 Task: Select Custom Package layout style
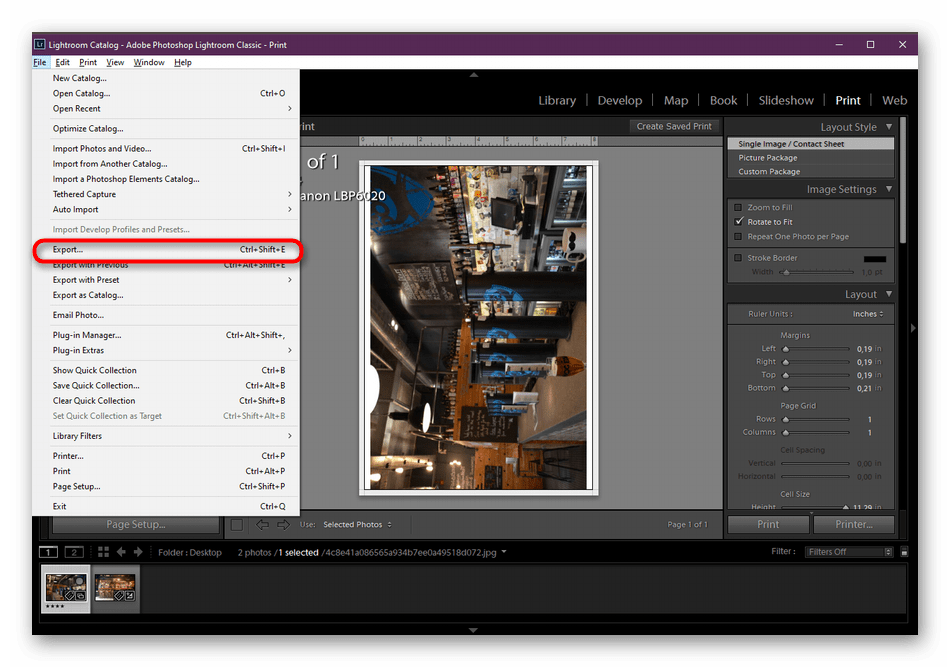coord(811,171)
